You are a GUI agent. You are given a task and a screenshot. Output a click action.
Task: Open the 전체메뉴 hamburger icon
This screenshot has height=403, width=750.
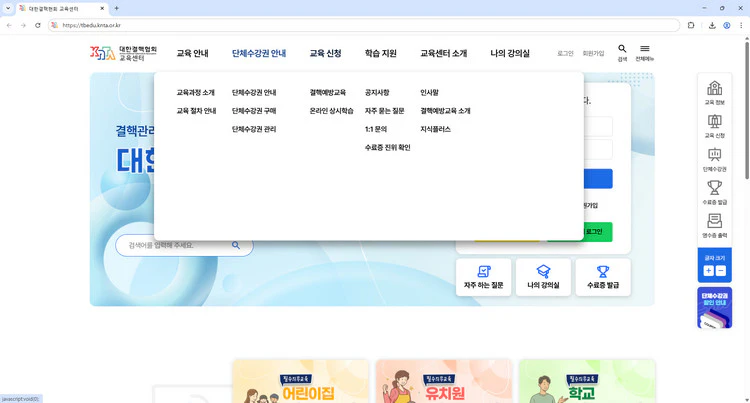(x=645, y=49)
